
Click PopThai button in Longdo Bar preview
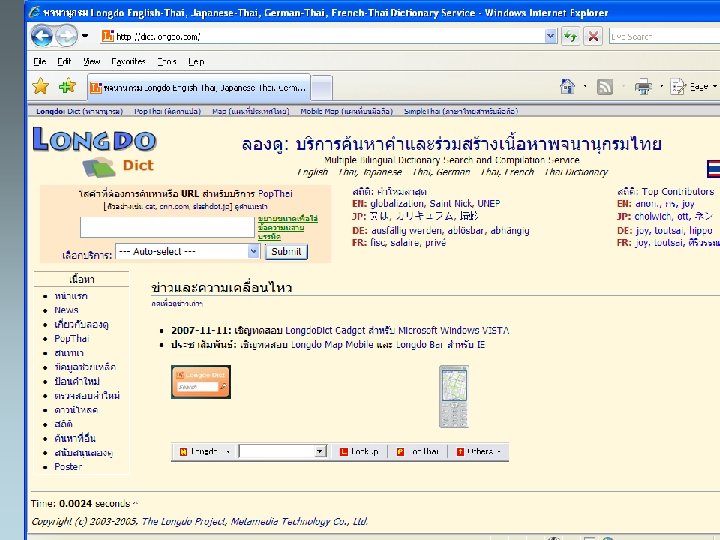coord(418,452)
